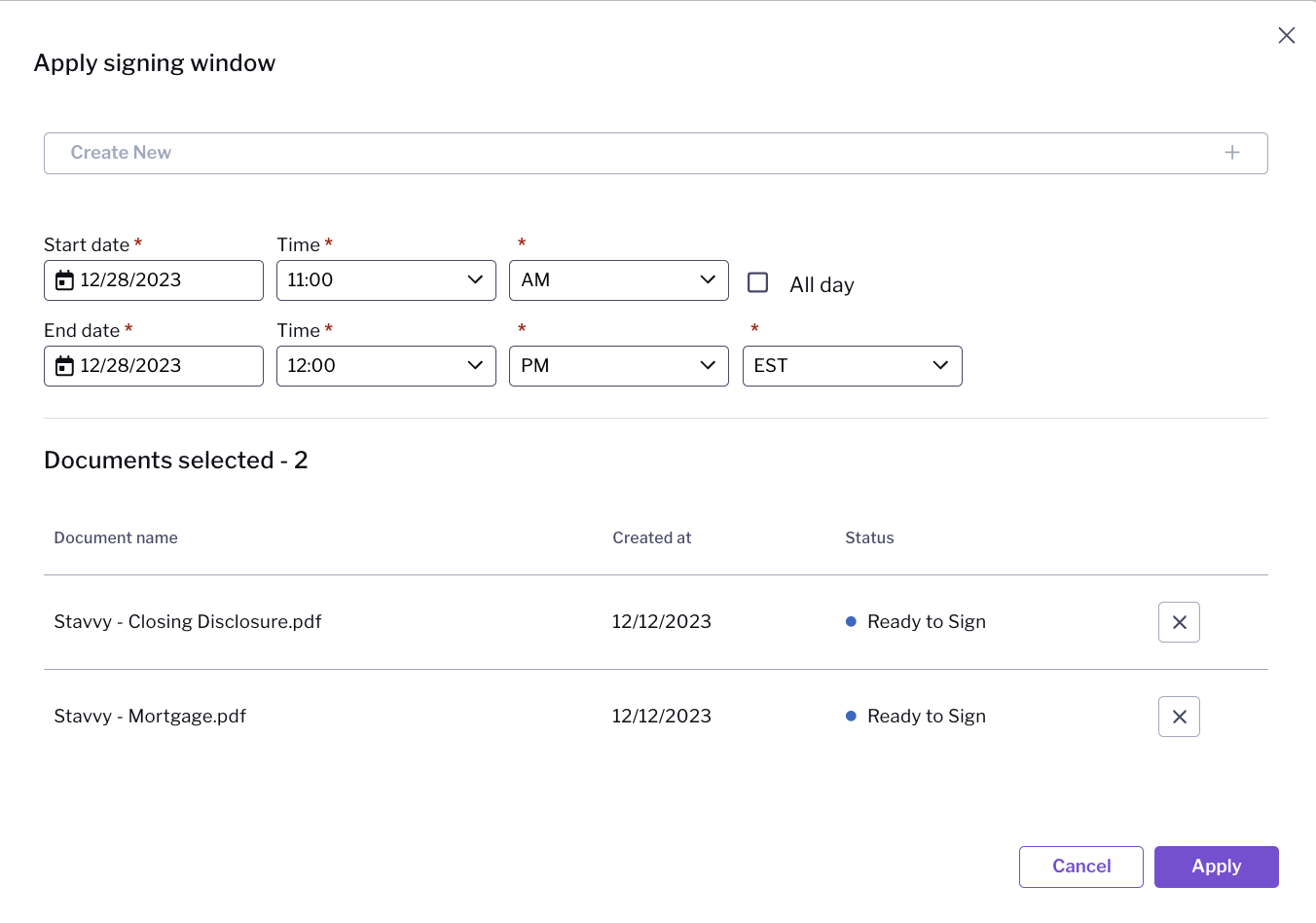Click the Ready to Sign status dot for Mortgage.pdf
The width and height of the screenshot is (1316, 923).
(x=851, y=717)
